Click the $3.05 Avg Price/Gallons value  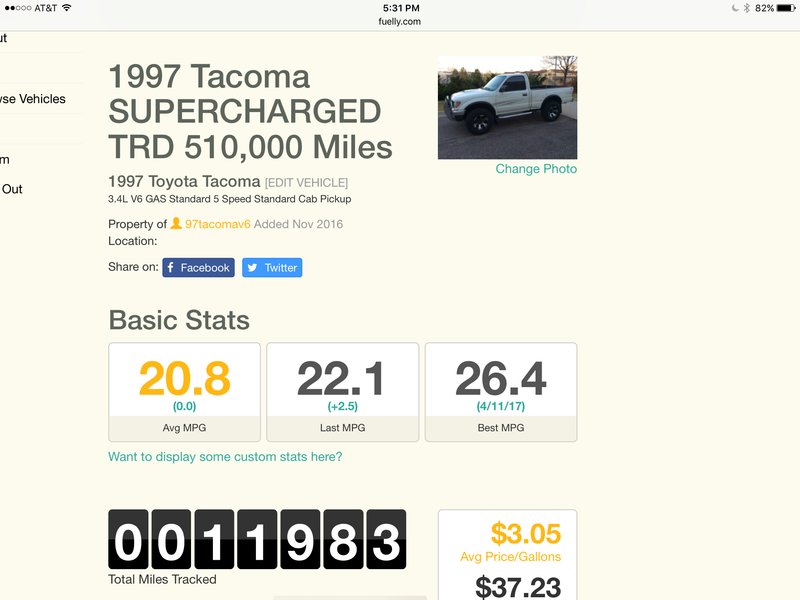click(x=526, y=534)
